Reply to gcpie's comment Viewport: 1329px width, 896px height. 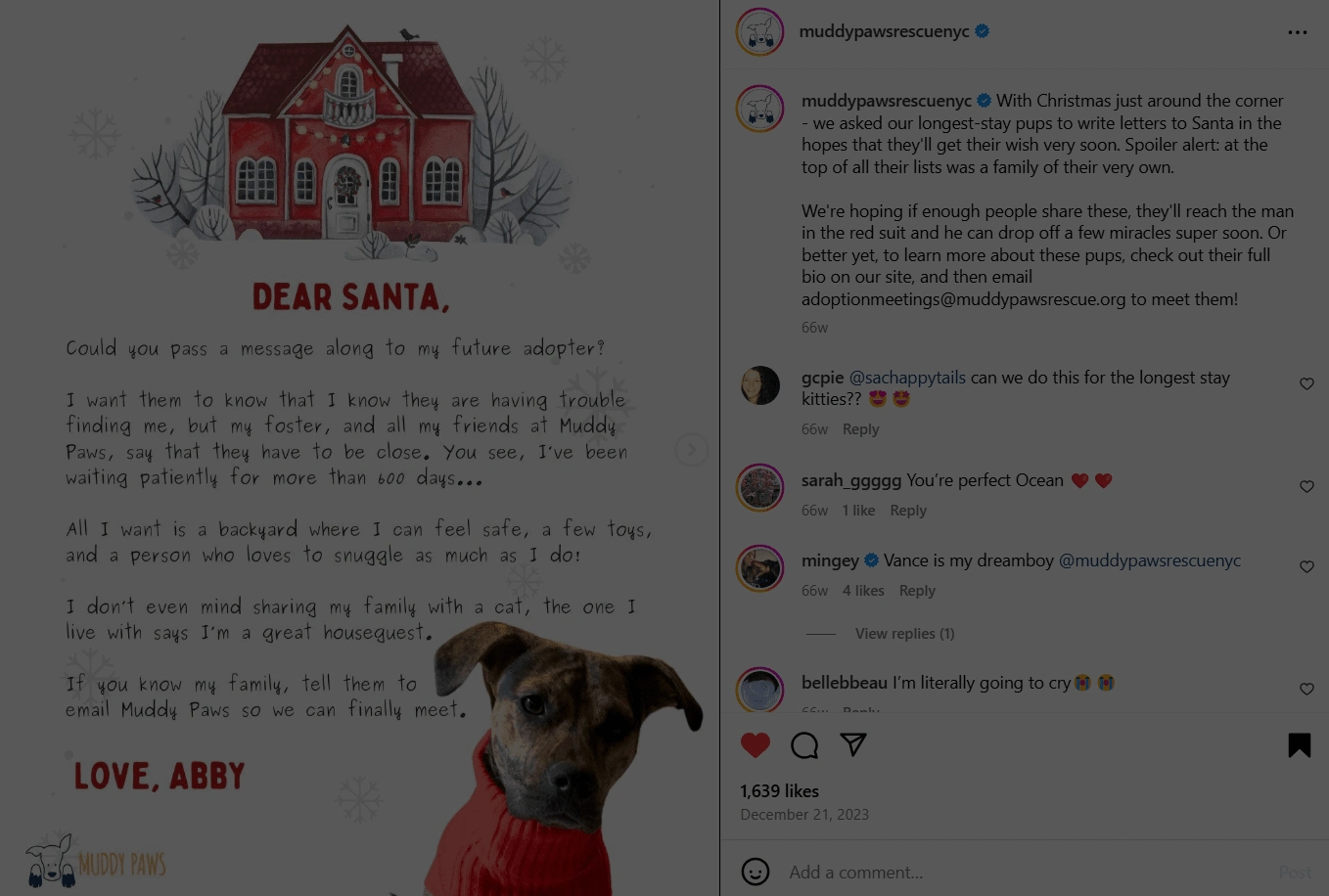coord(861,429)
